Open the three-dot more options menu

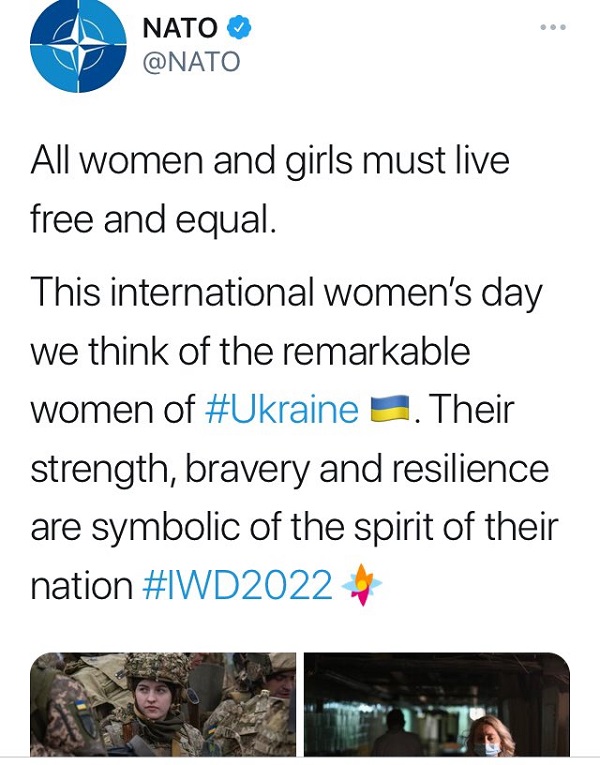(x=552, y=28)
